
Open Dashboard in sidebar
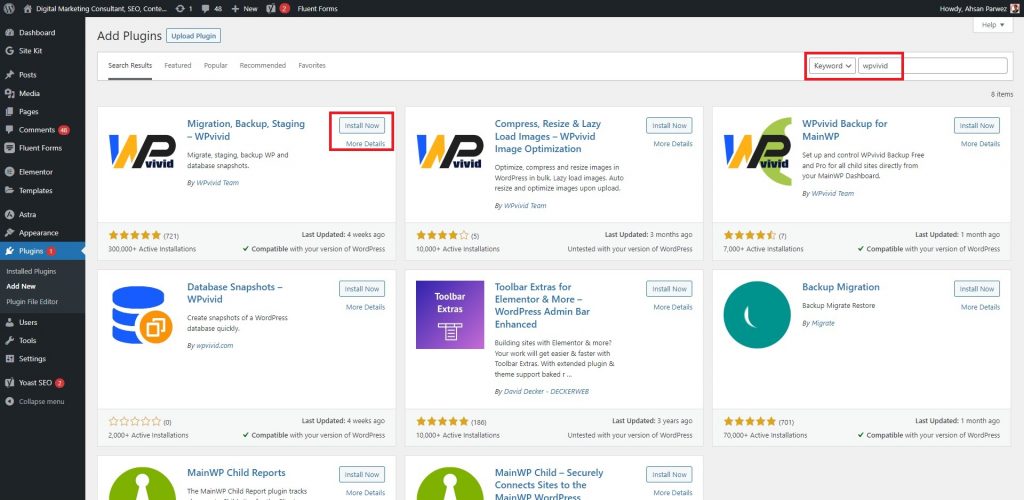[x=37, y=33]
